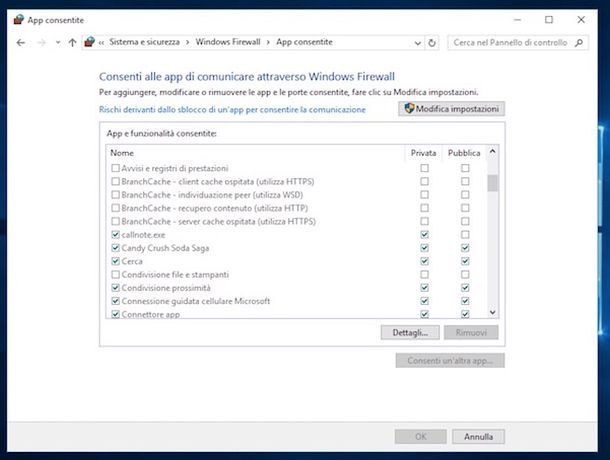
Task: Toggle Privata checkbox for Cerca
Action: click(424, 261)
